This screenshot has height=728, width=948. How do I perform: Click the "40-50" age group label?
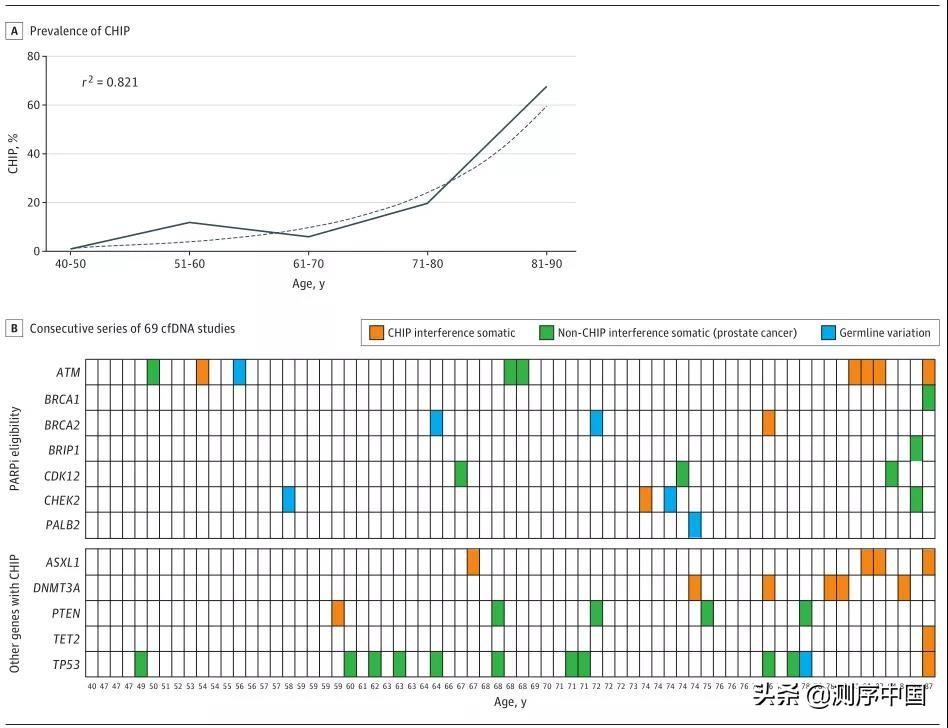tap(71, 264)
